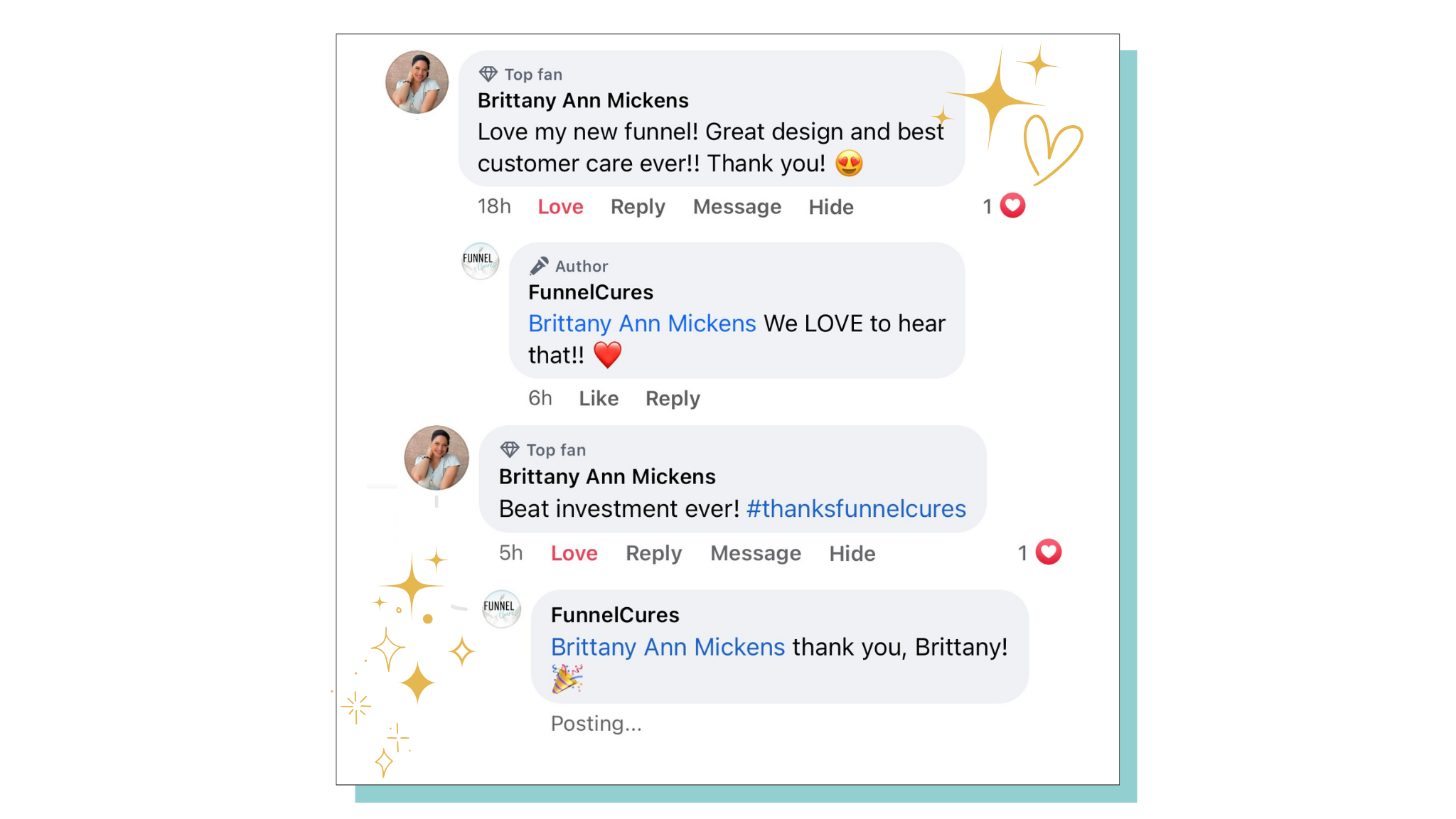Like the FunnelCures 6h reply
1456x819 pixels.
[x=599, y=399]
